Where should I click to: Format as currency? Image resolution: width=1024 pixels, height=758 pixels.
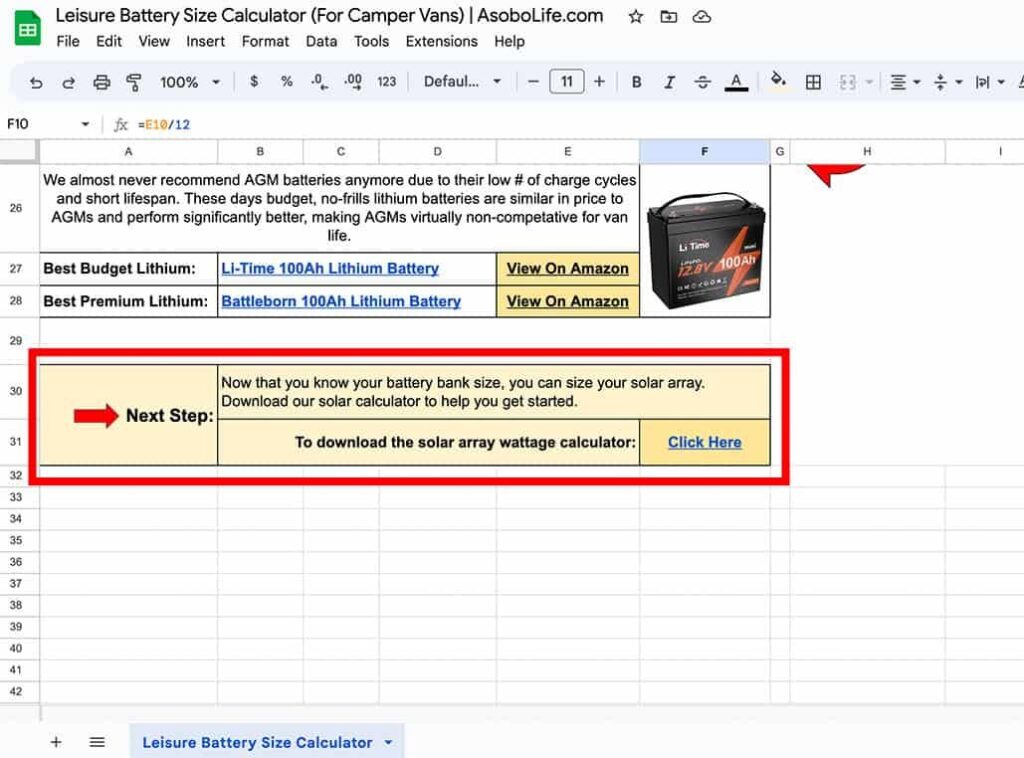click(254, 82)
